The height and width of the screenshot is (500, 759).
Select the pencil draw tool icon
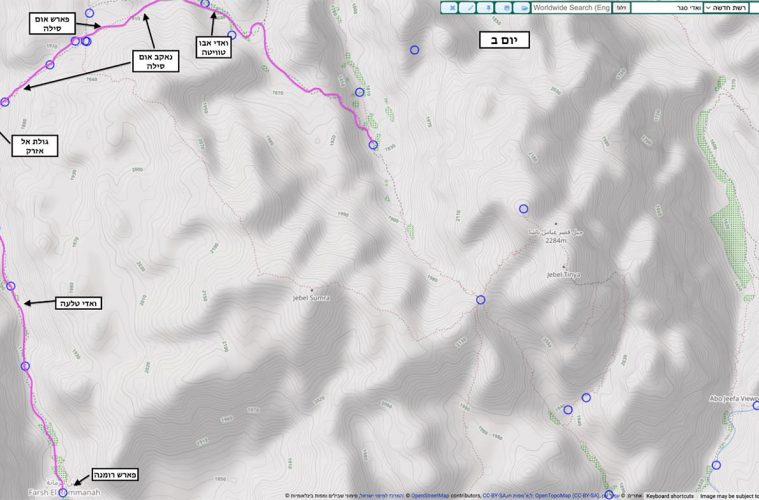[470, 7]
